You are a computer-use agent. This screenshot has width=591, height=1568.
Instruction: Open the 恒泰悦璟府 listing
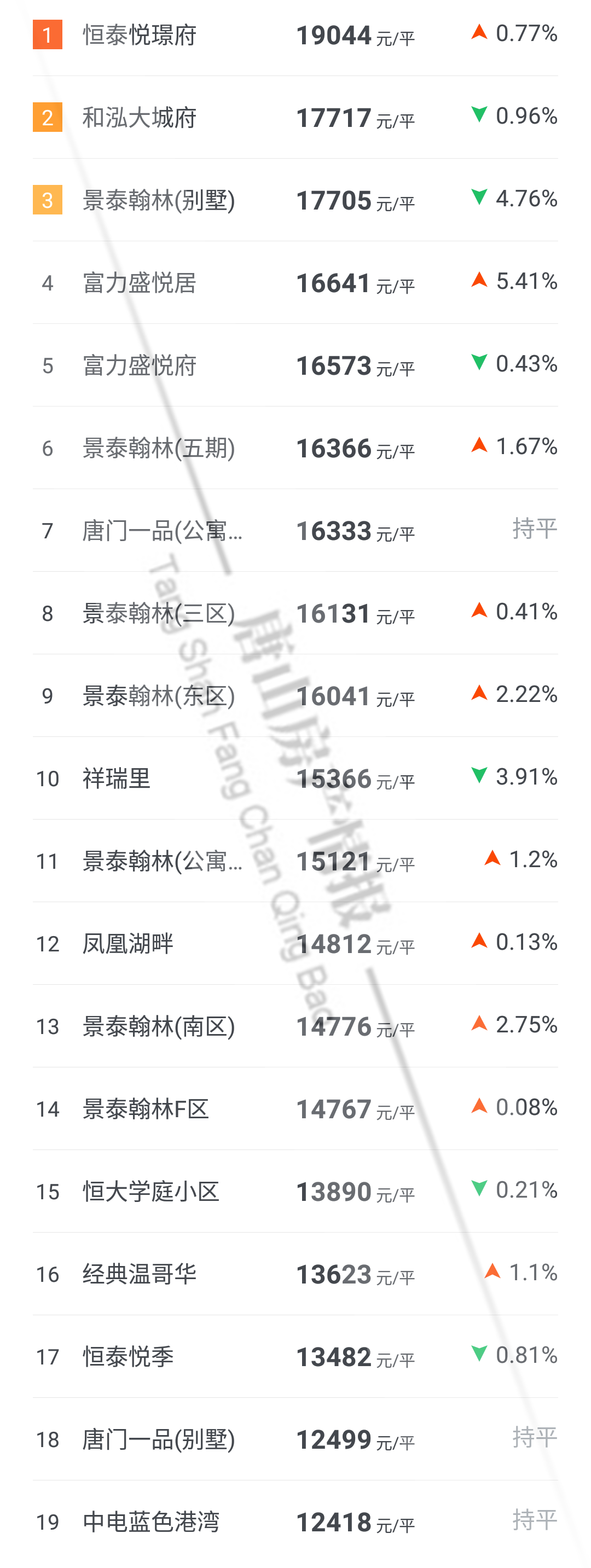[140, 36]
